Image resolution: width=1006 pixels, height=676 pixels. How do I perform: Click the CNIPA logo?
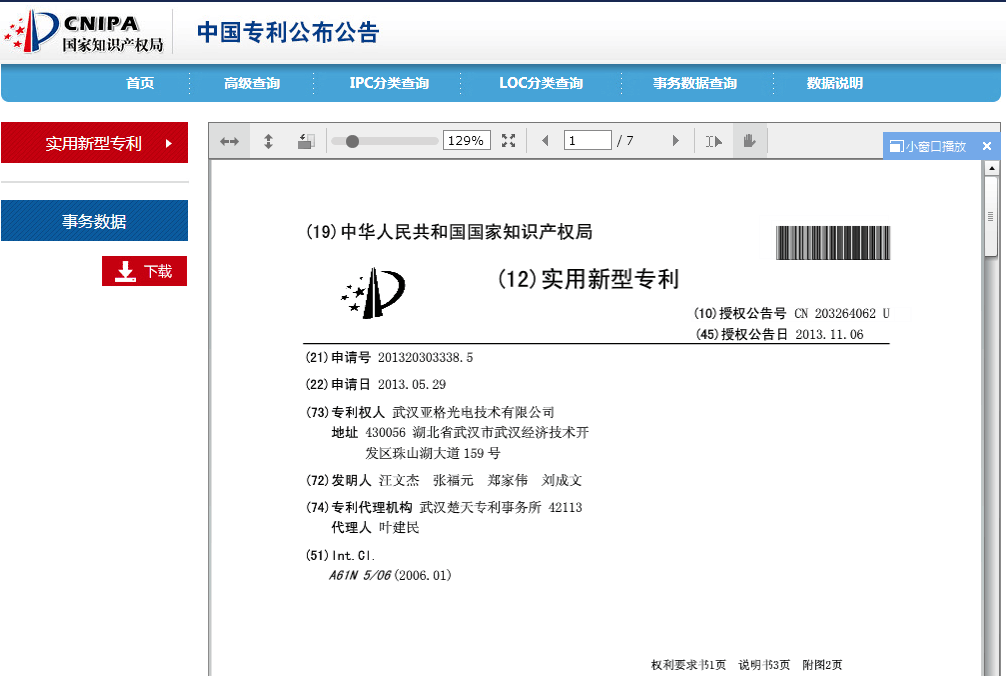(x=84, y=31)
